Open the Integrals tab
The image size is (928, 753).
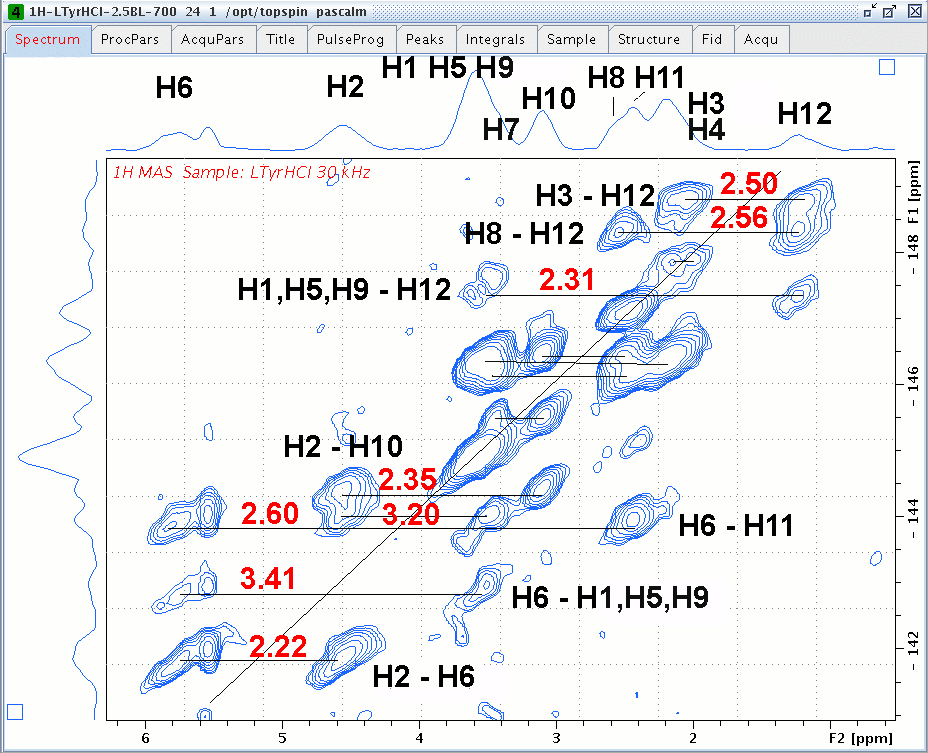(x=496, y=40)
